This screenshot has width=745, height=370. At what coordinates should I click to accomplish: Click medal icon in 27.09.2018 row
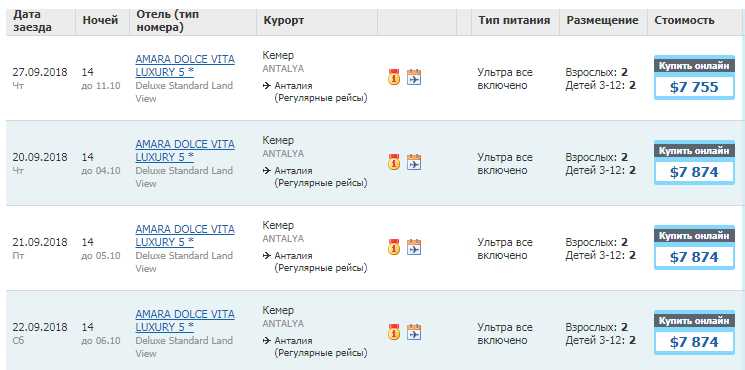(x=394, y=77)
